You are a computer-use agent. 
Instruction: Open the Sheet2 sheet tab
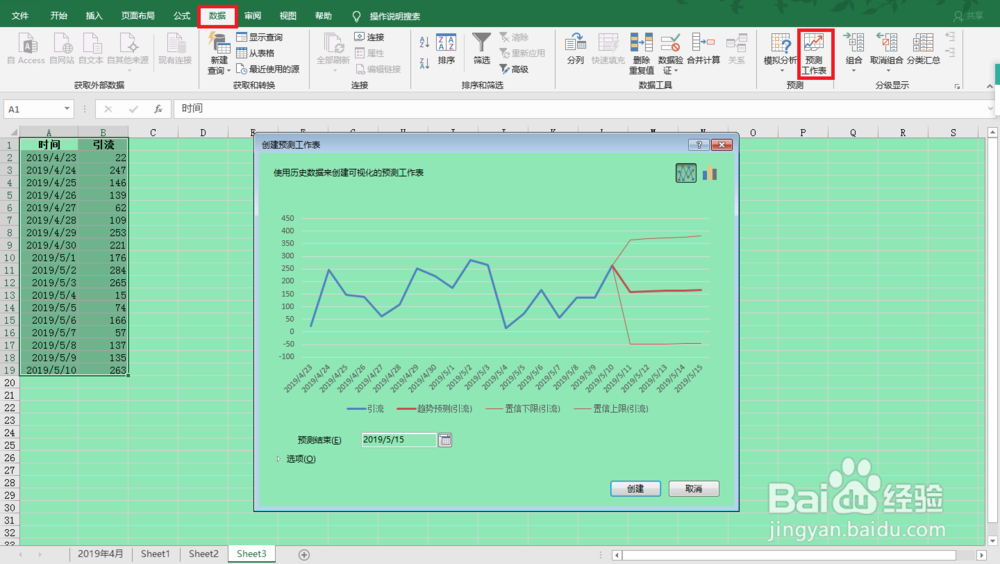pyautogui.click(x=203, y=554)
